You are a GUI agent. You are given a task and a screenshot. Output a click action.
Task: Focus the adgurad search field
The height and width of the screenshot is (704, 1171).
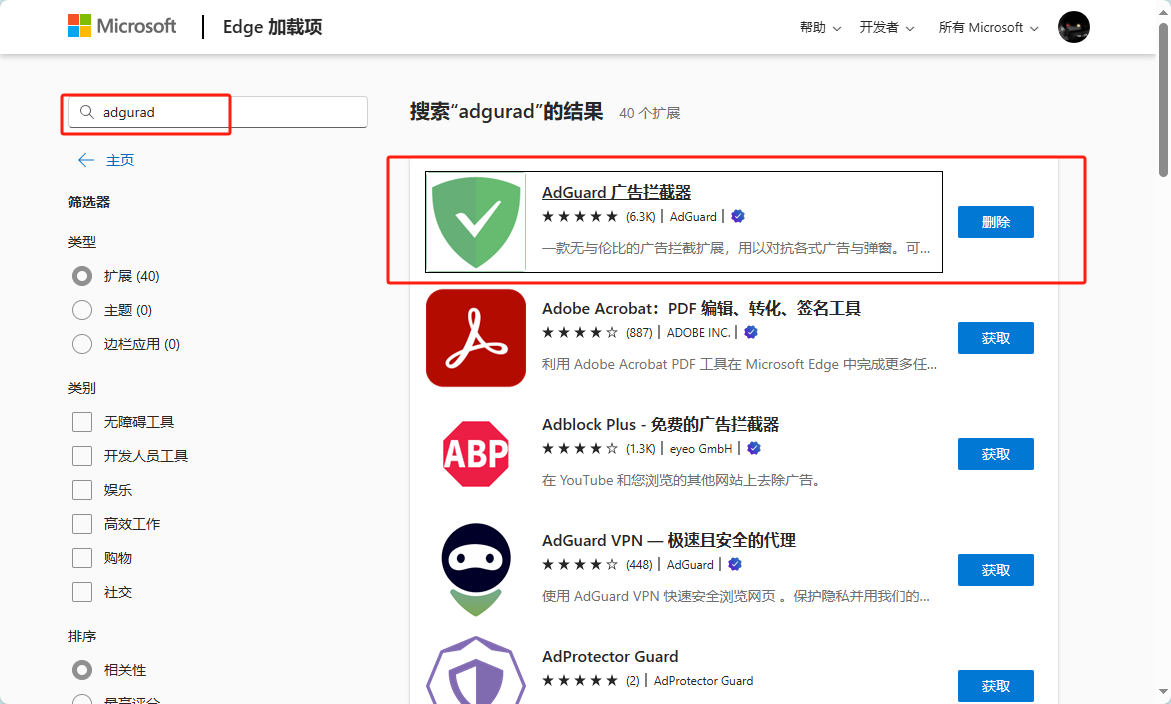tap(217, 112)
